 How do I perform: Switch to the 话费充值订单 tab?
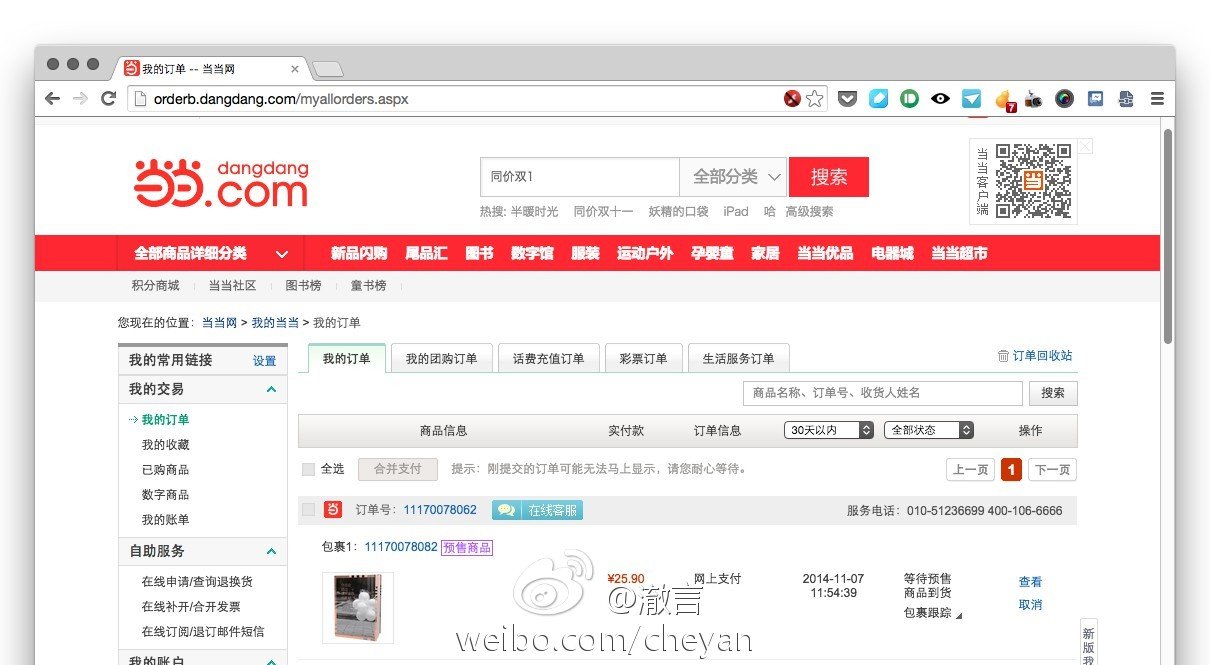(x=548, y=357)
